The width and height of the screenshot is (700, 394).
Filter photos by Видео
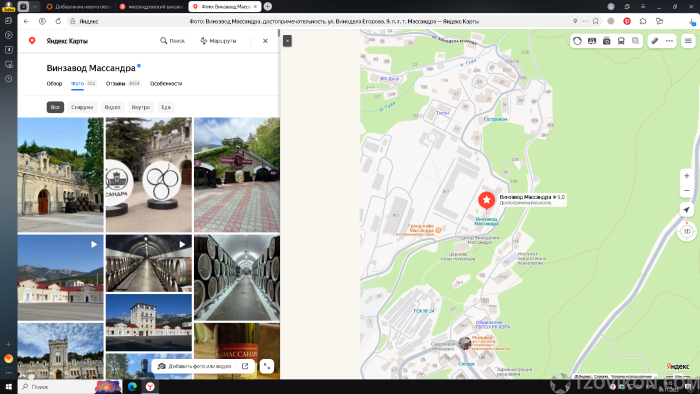pyautogui.click(x=112, y=107)
